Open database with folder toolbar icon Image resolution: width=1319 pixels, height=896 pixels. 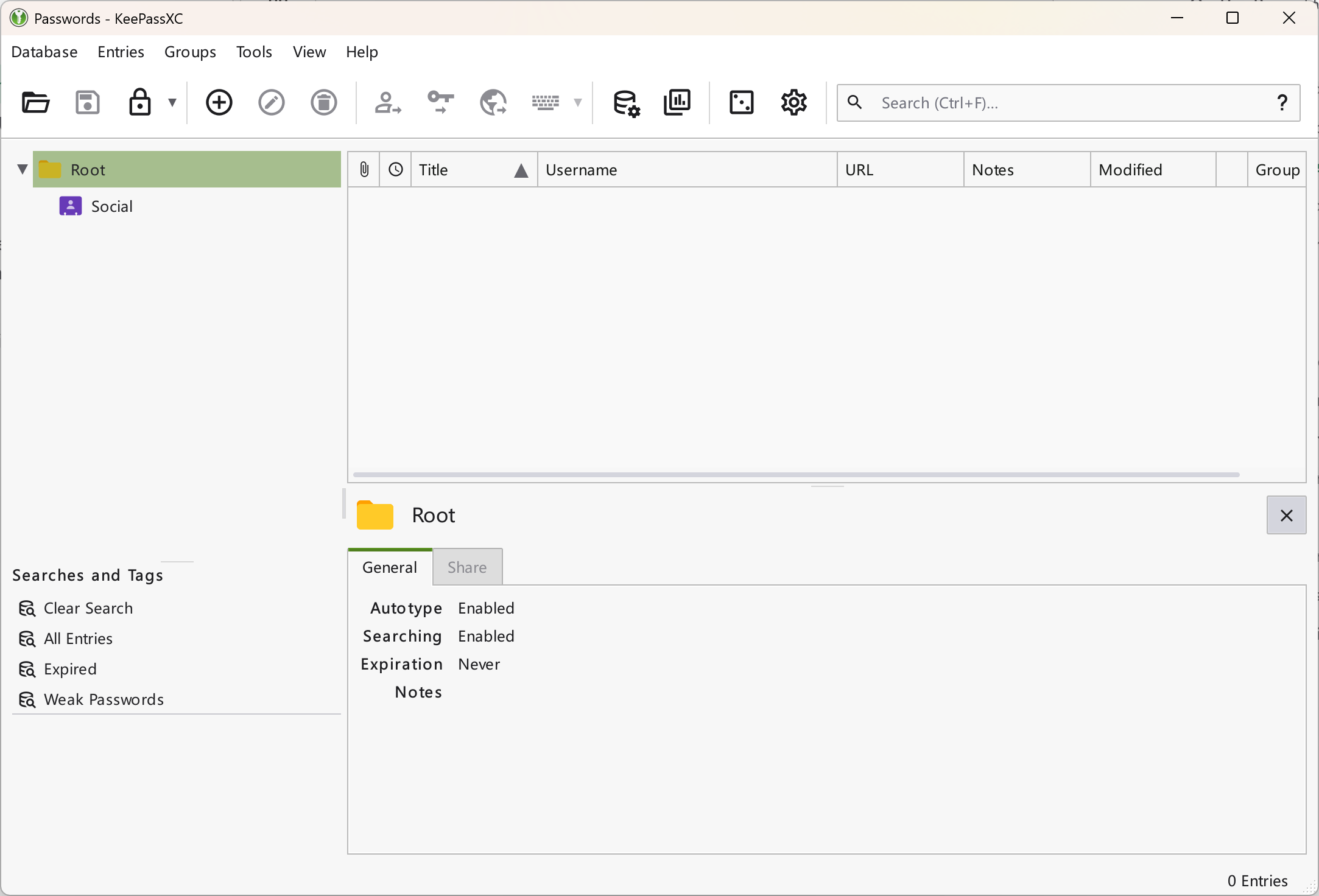coord(35,102)
